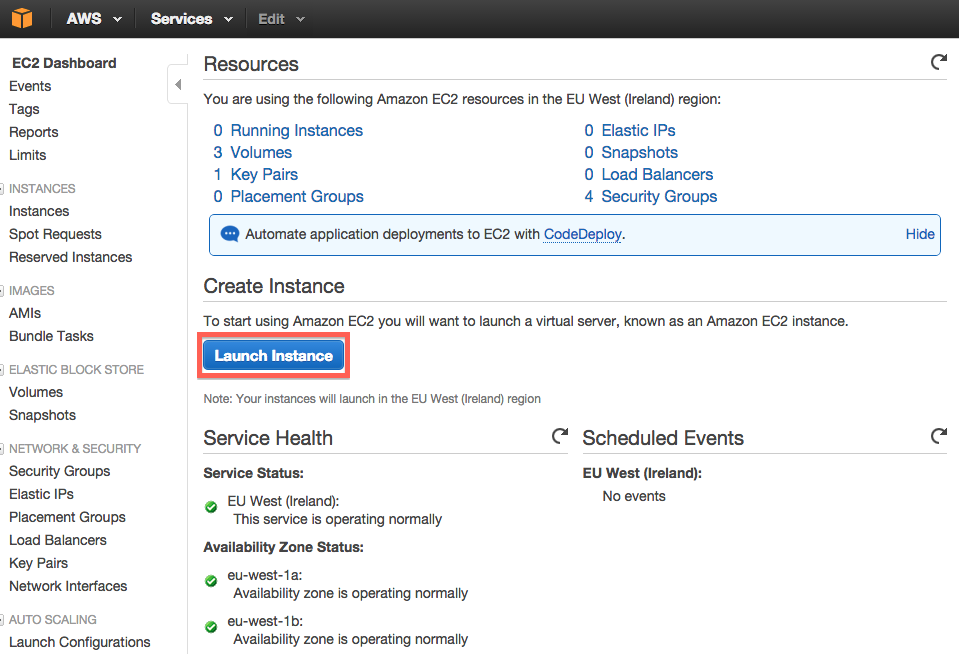The height and width of the screenshot is (654, 959).
Task: Go to Limits in the sidebar
Action: coord(28,155)
